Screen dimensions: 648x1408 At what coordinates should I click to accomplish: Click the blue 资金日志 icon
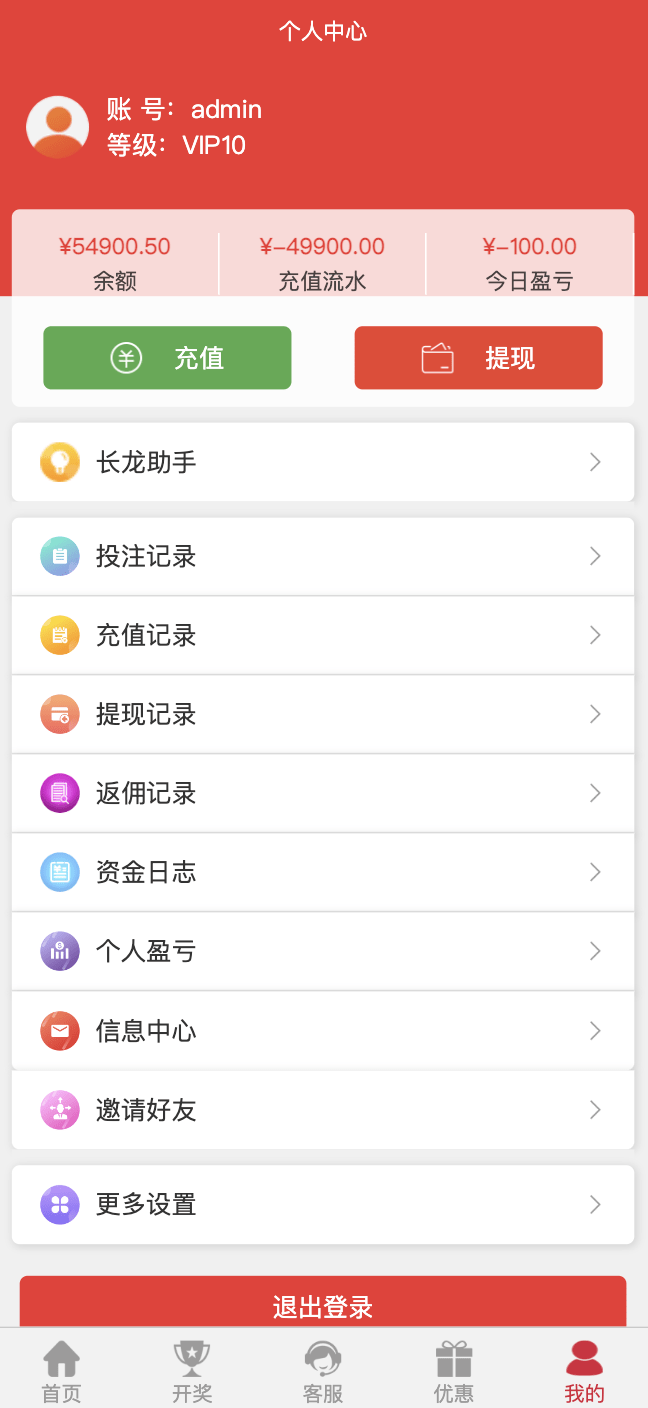pyautogui.click(x=60, y=872)
